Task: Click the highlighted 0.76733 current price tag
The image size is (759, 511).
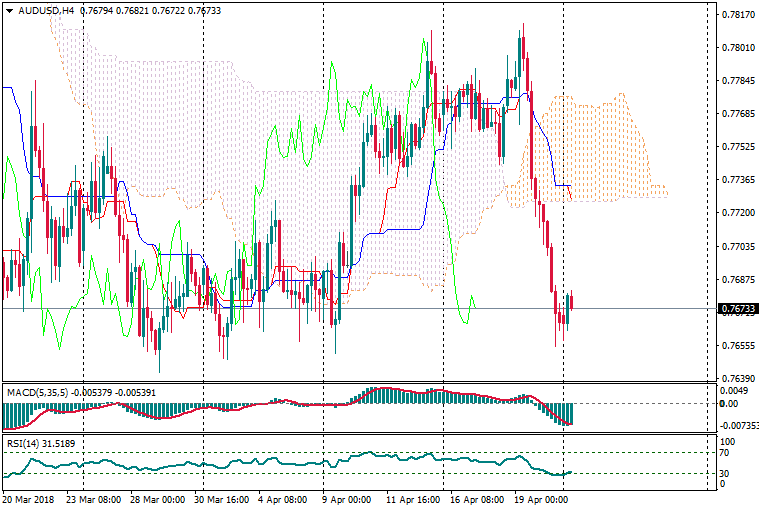Action: click(x=737, y=309)
